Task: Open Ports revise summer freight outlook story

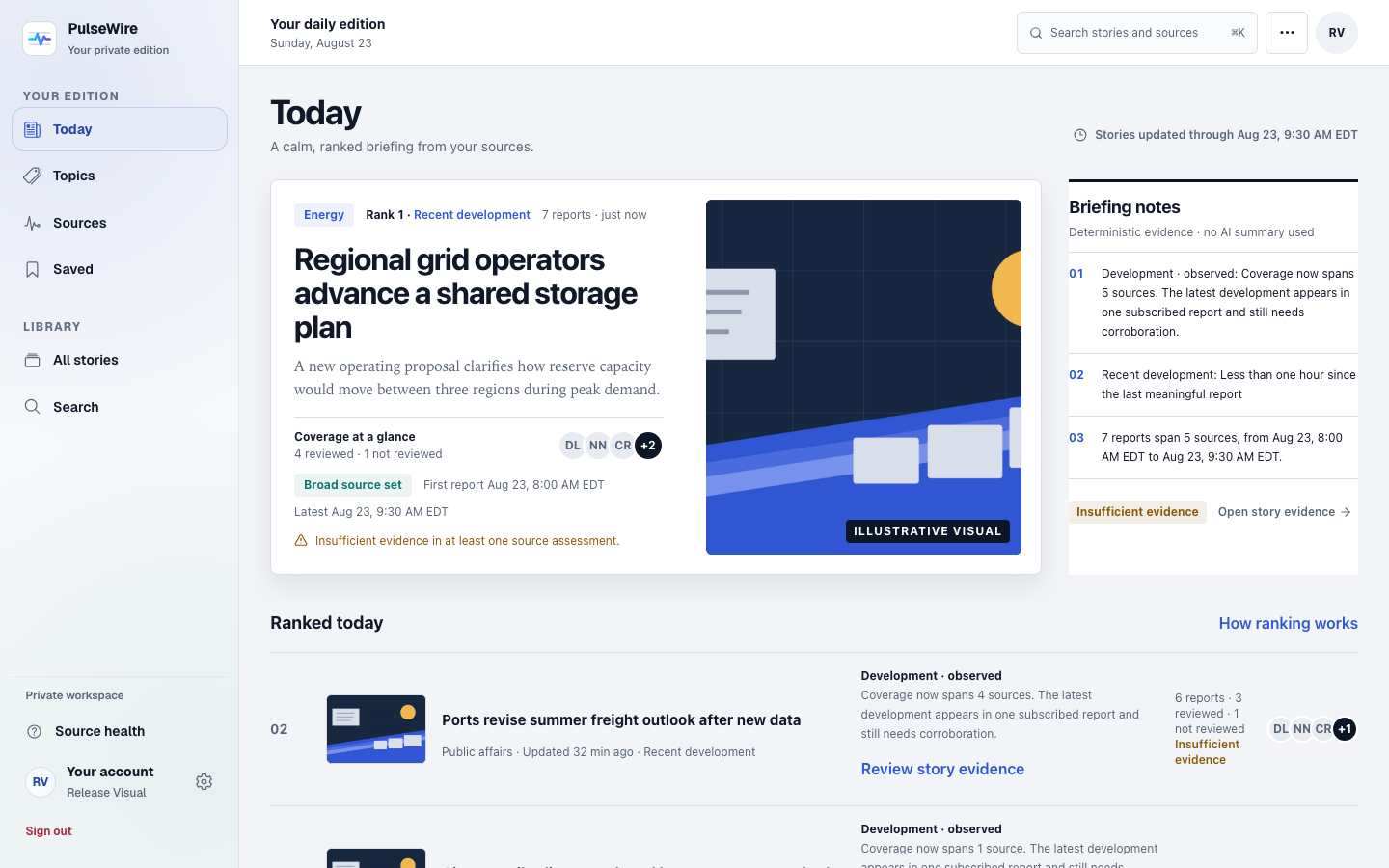Action: [621, 720]
